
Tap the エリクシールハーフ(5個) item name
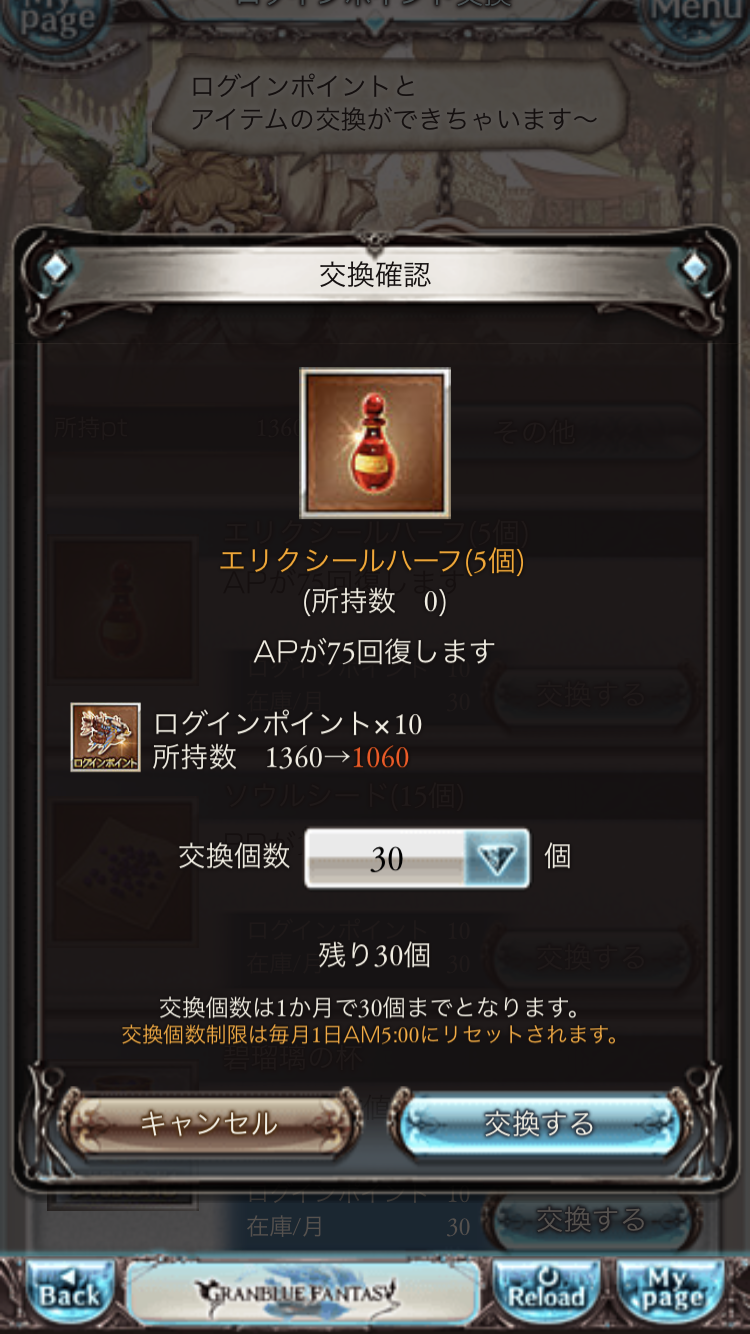(x=372, y=560)
